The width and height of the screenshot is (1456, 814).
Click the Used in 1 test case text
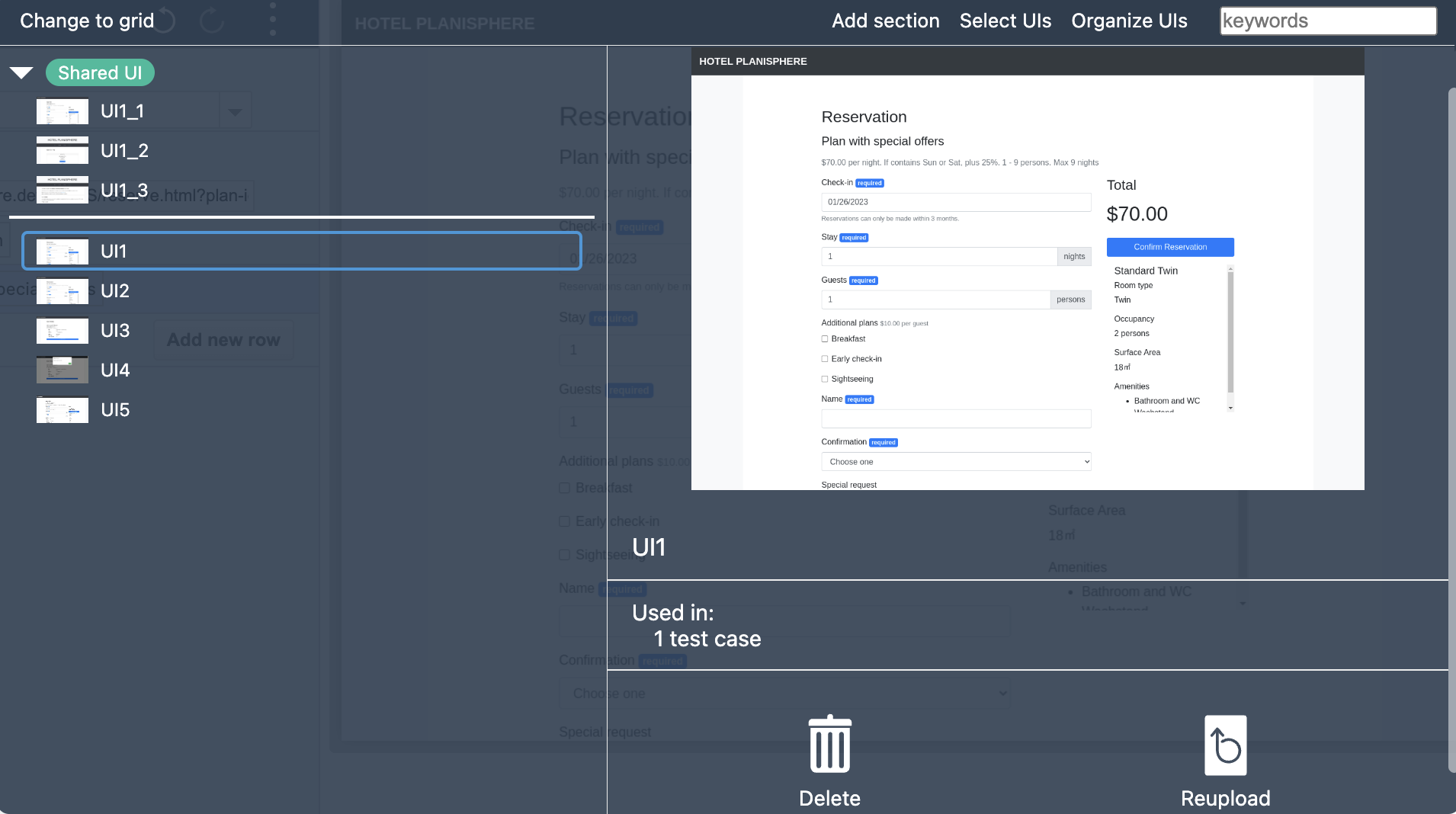pos(697,626)
